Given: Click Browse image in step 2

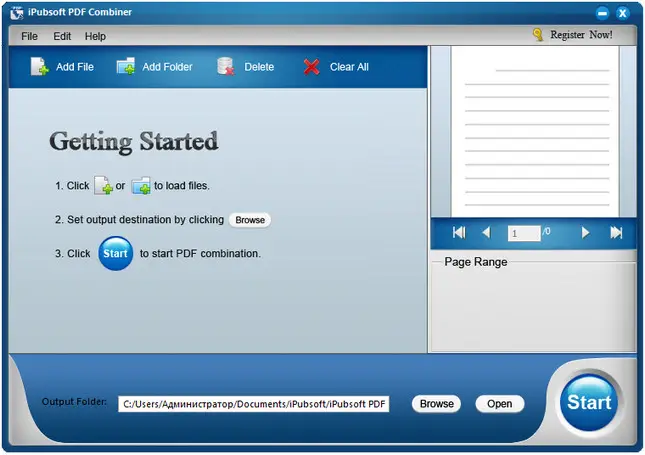Looking at the screenshot, I should pyautogui.click(x=250, y=220).
